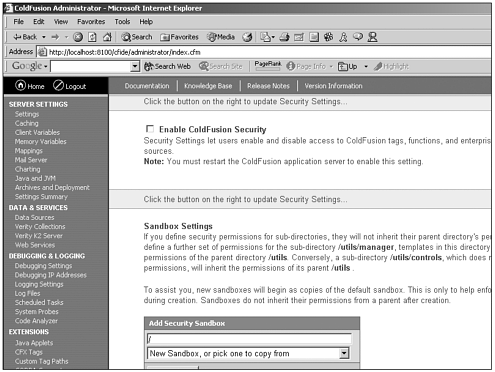Click the ColdFusion Home icon link
This screenshot has height=372, width=495.
(30, 86)
